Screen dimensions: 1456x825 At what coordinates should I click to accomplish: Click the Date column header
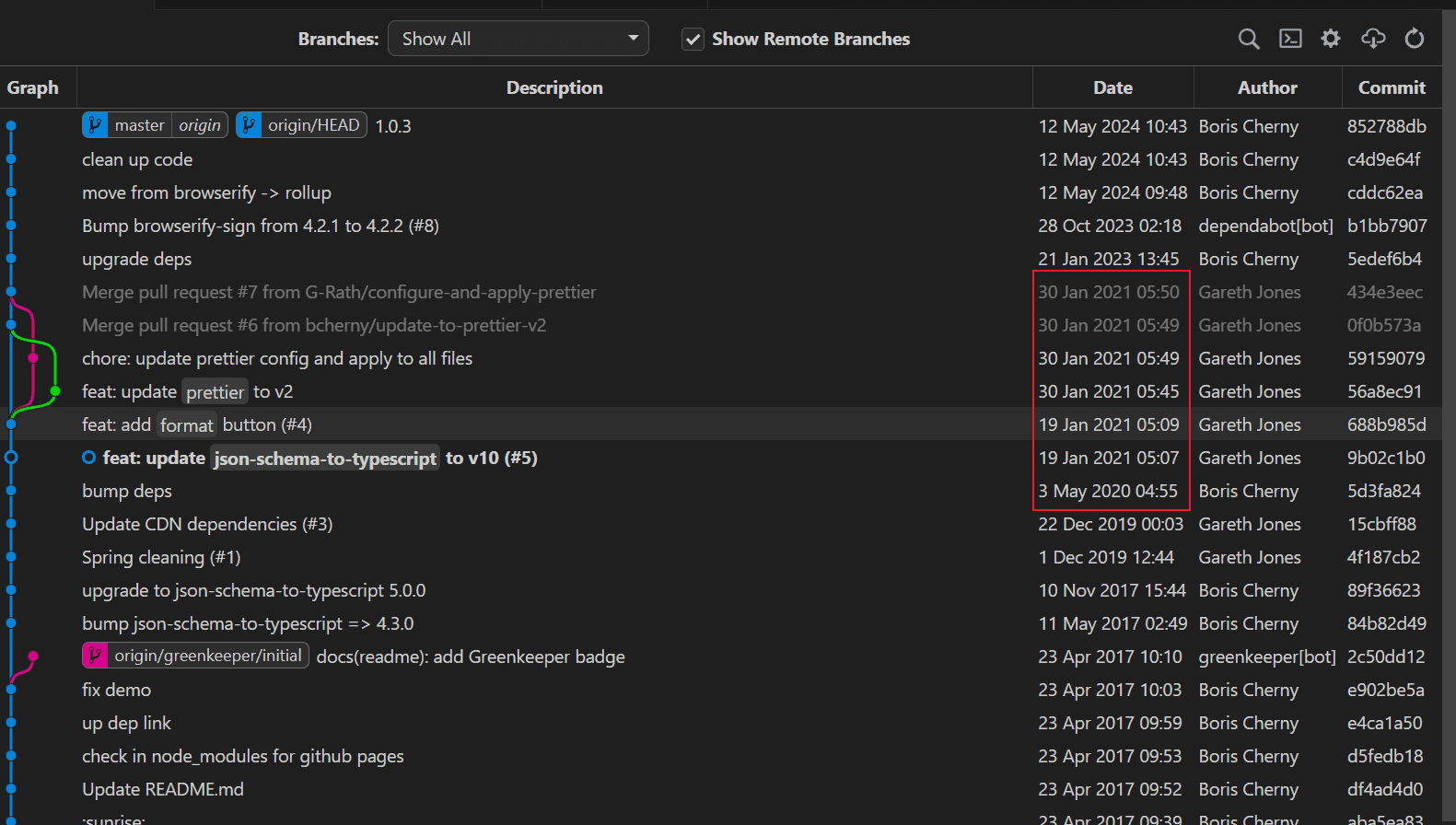tap(1112, 87)
